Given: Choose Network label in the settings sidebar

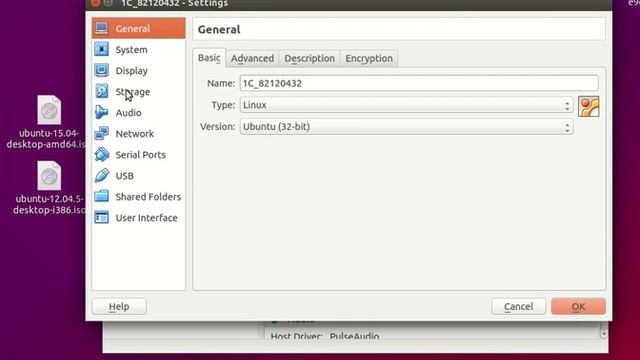Looking at the screenshot, I should click(x=135, y=134).
